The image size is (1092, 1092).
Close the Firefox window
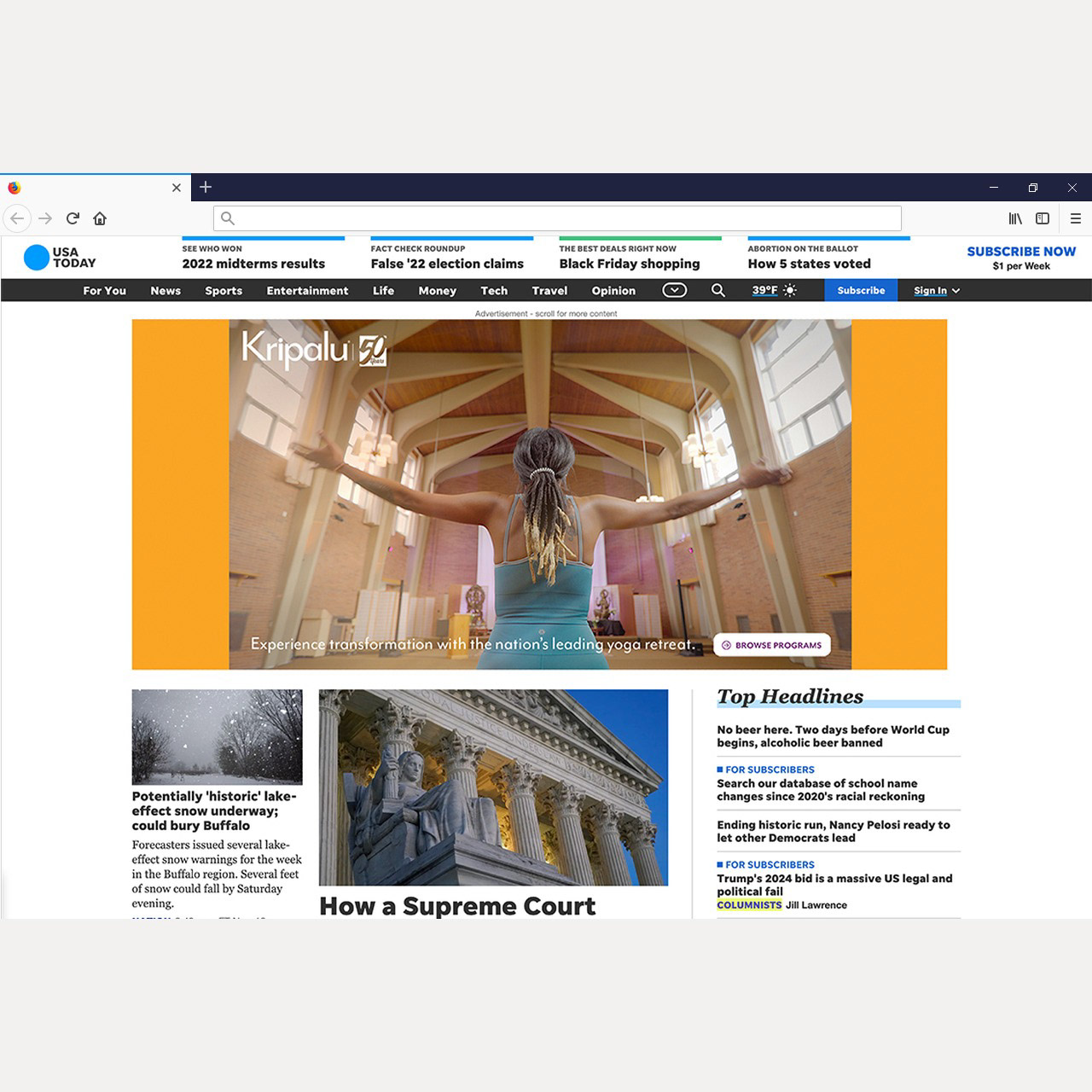[1072, 188]
